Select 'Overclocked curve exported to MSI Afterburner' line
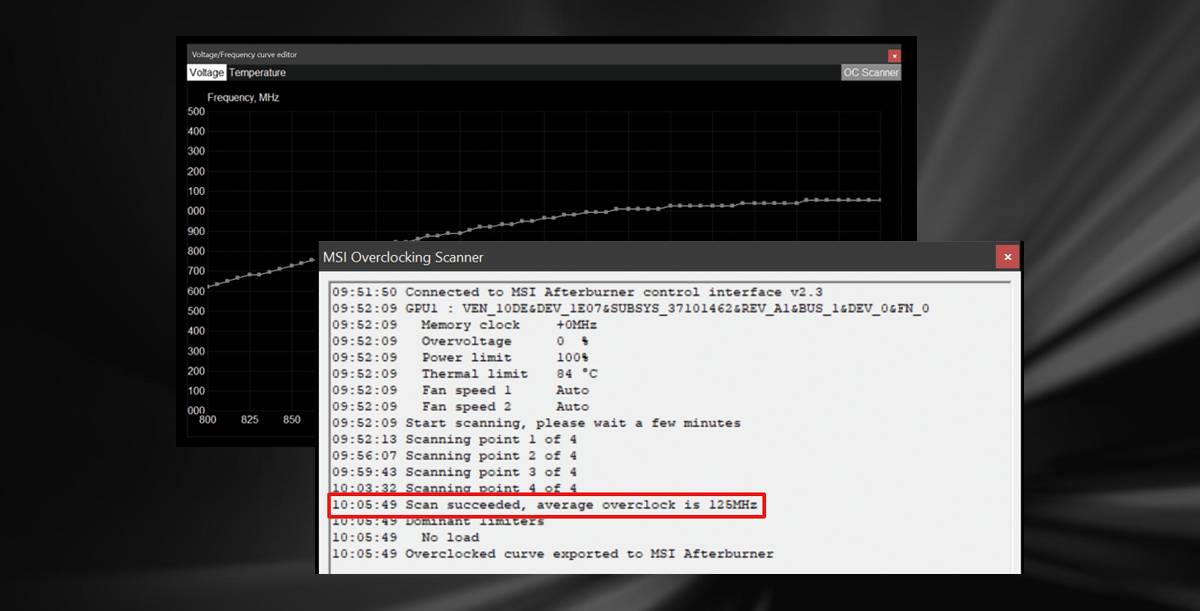Image resolution: width=1200 pixels, height=611 pixels. point(553,554)
